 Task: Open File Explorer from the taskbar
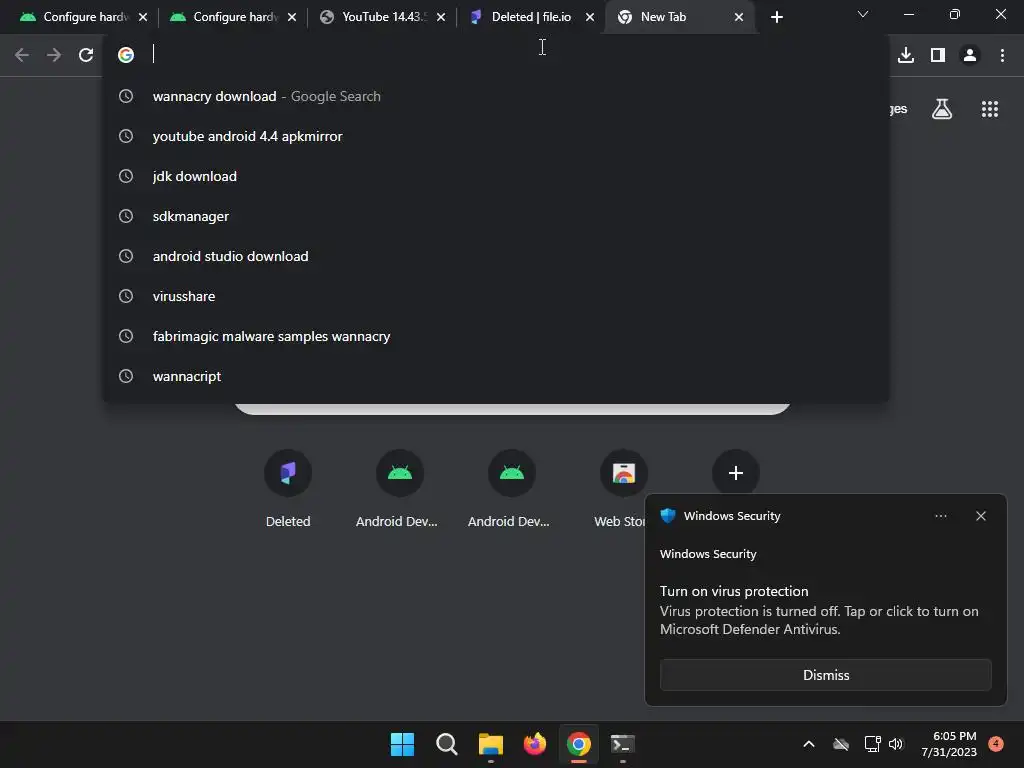coord(490,744)
